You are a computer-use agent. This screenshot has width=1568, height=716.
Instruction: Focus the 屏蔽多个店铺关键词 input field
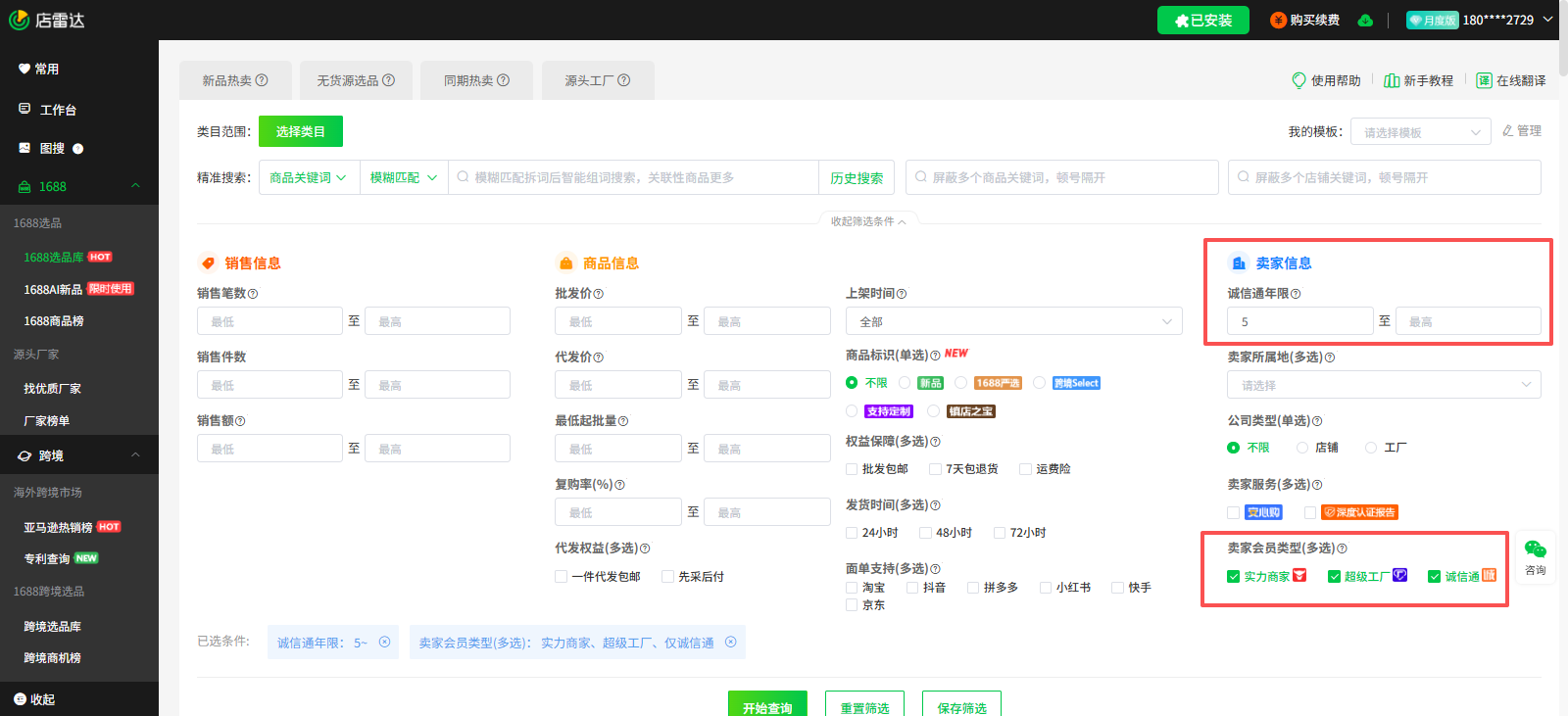[1385, 177]
